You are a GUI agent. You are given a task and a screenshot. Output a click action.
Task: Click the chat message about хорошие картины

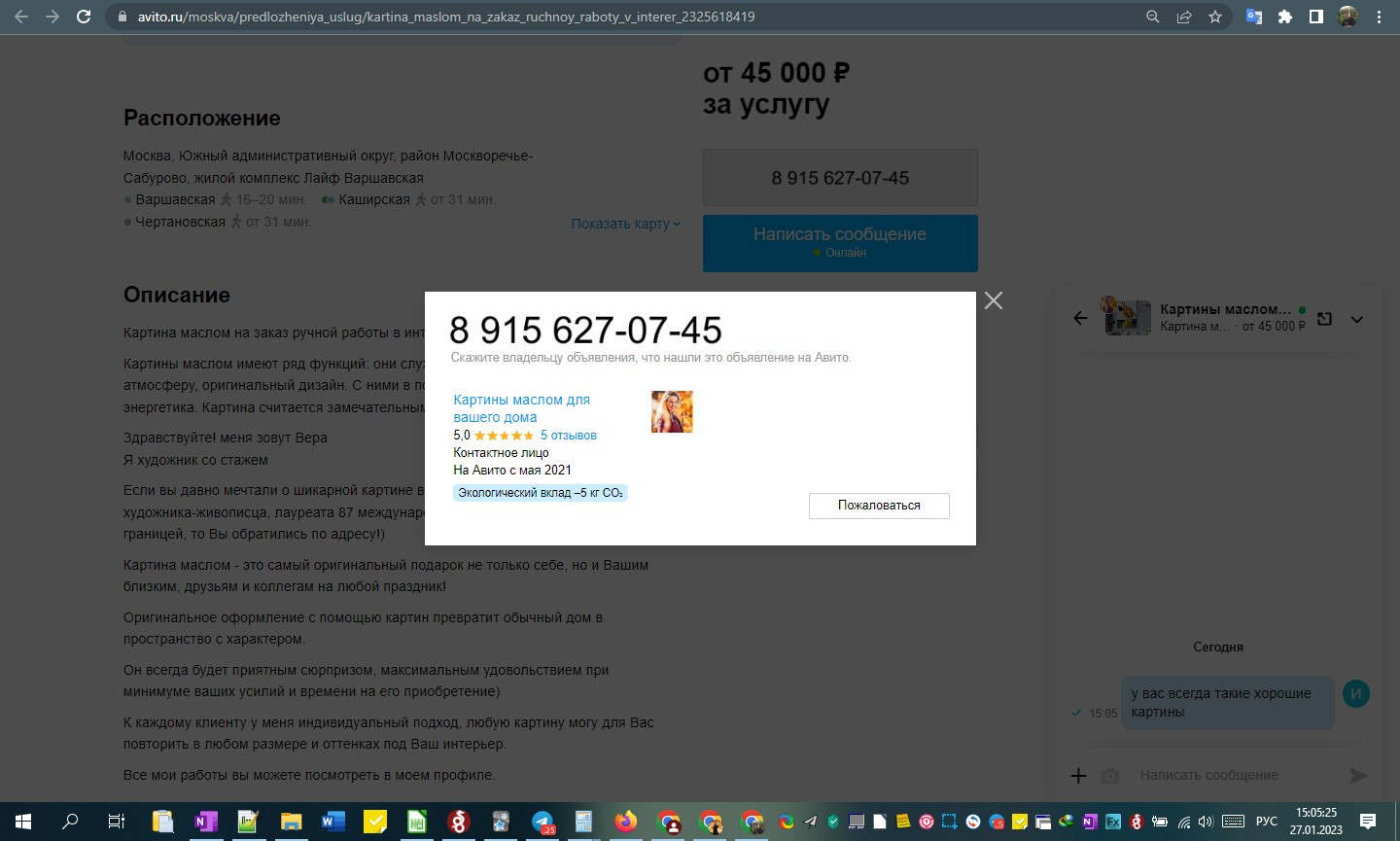point(1227,703)
